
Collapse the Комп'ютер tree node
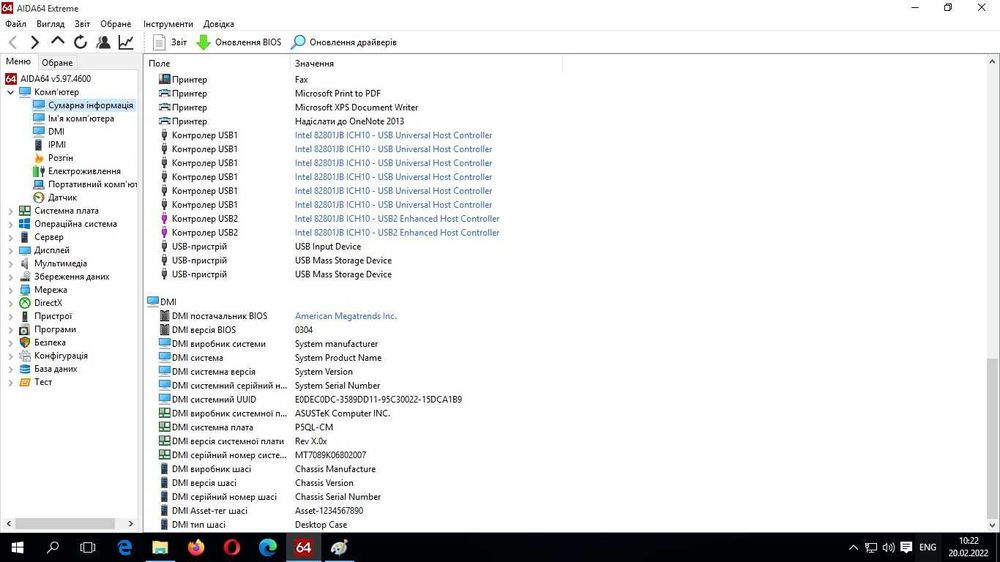(10, 92)
